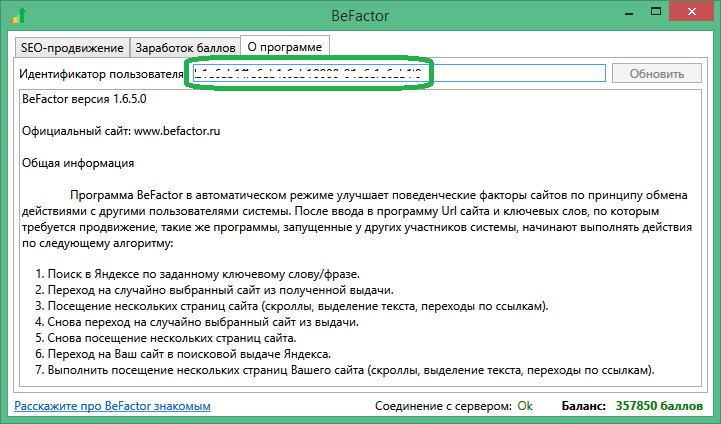Click the BeFactor app icon in title bar
Screen dimensions: 721x424
click(x=18, y=15)
